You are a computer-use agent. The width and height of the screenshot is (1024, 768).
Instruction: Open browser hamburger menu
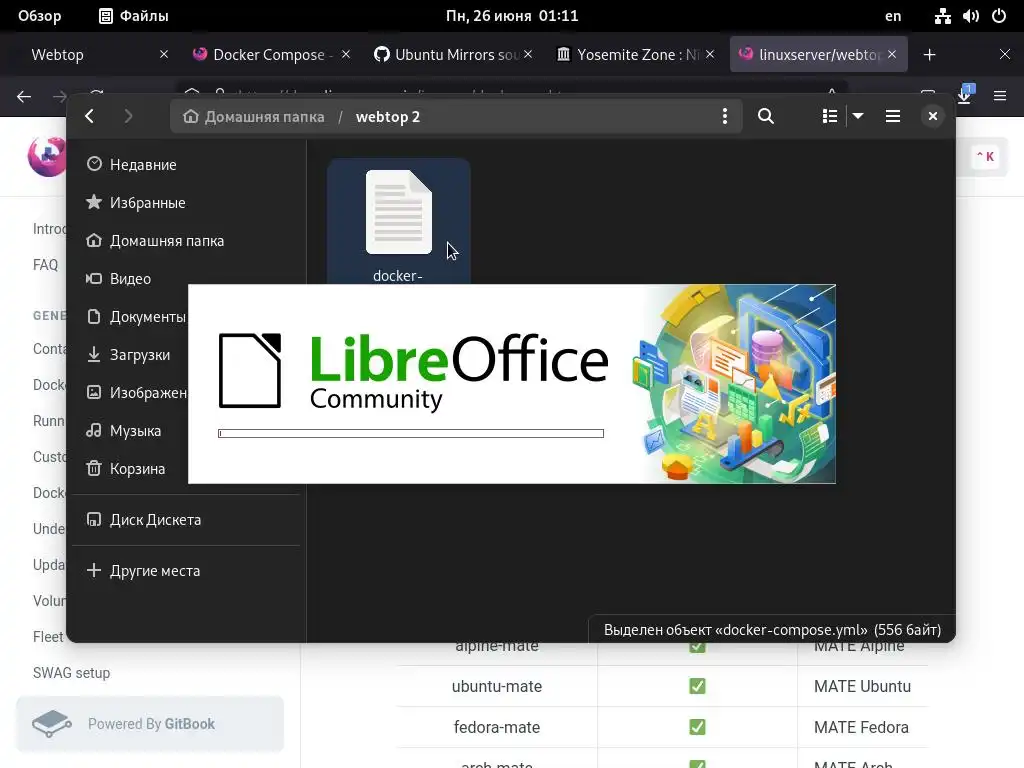click(1000, 96)
